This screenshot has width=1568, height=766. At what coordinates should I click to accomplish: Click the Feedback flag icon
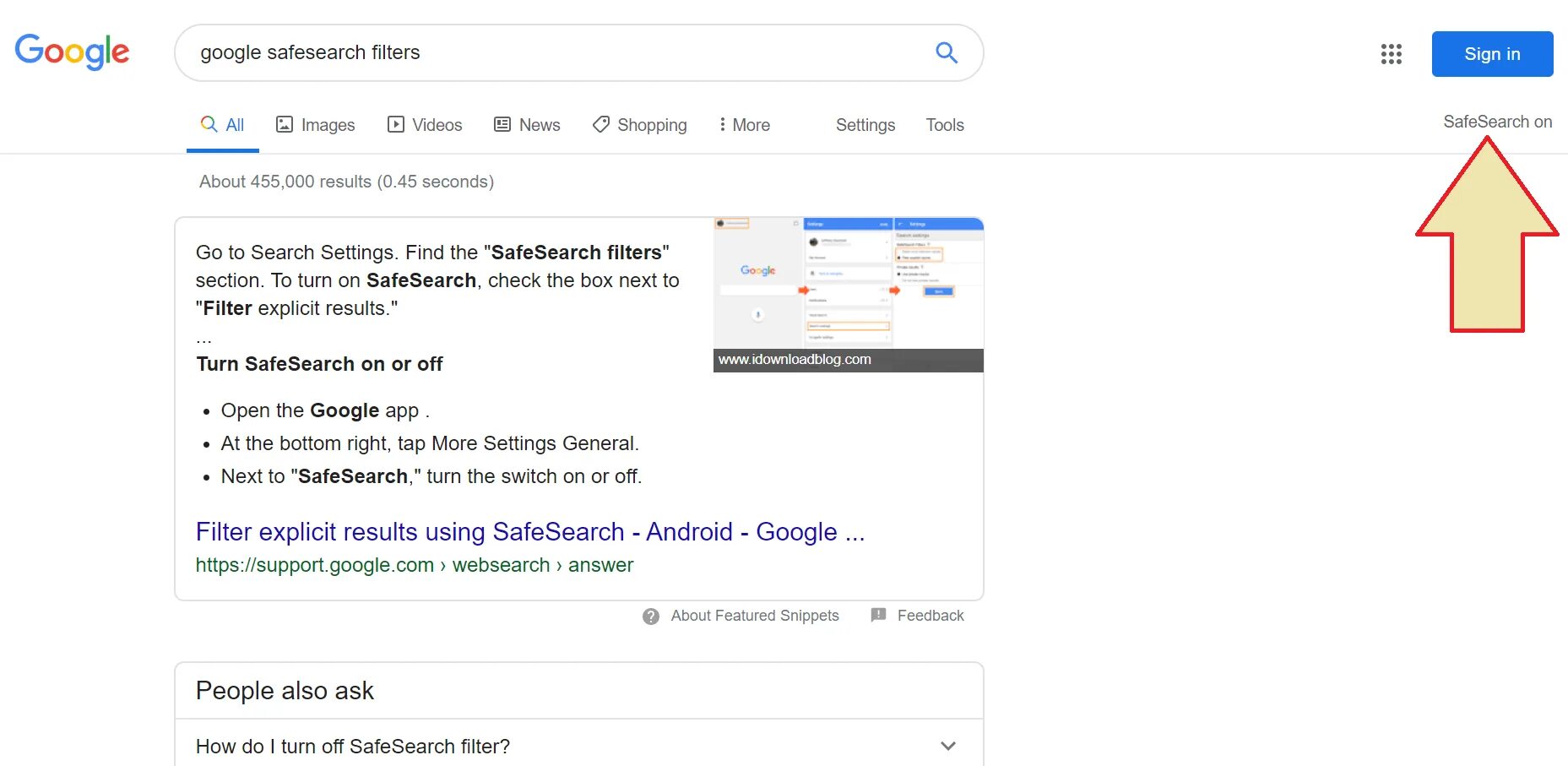click(x=878, y=615)
